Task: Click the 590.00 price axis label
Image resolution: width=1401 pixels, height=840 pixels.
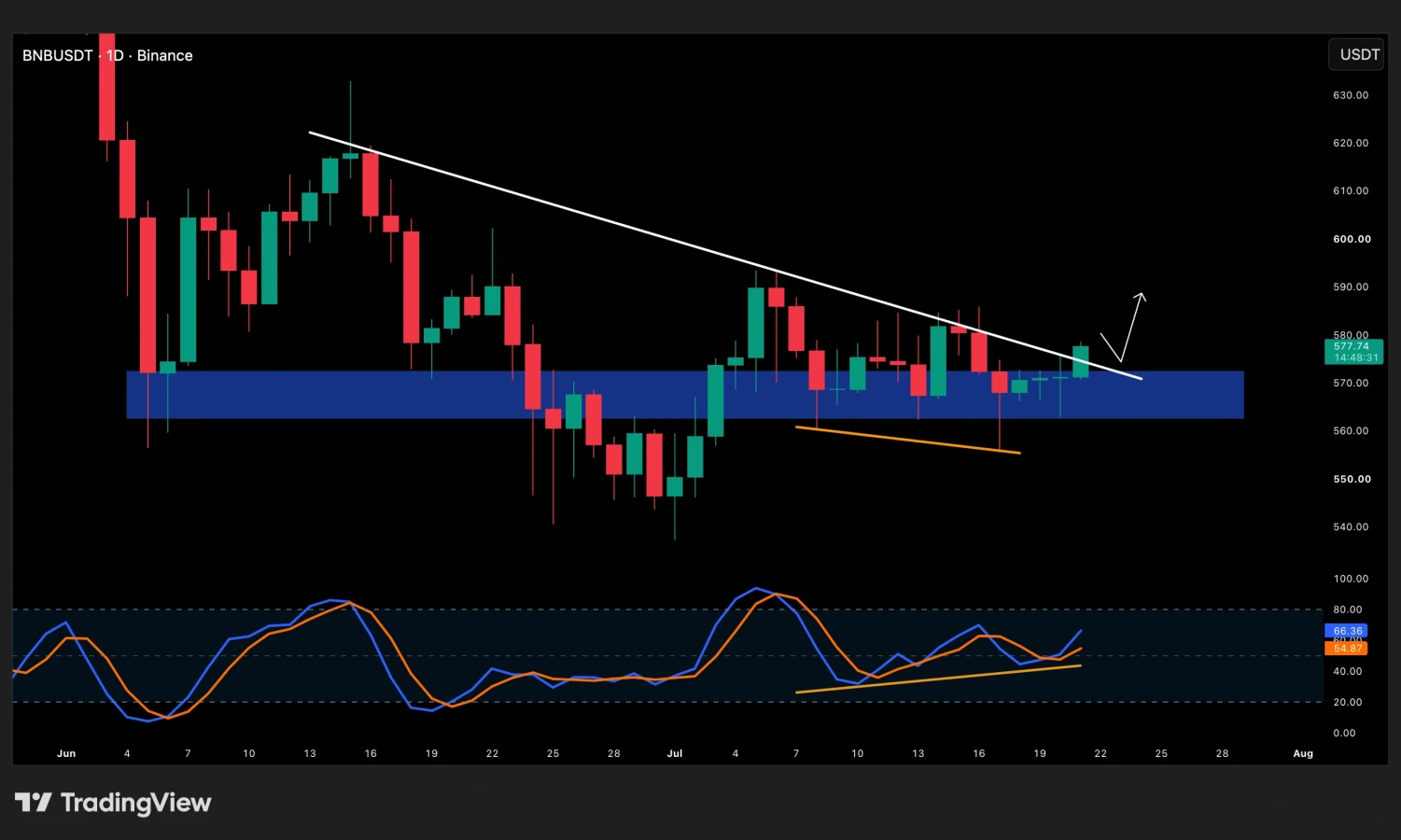Action: (1351, 287)
